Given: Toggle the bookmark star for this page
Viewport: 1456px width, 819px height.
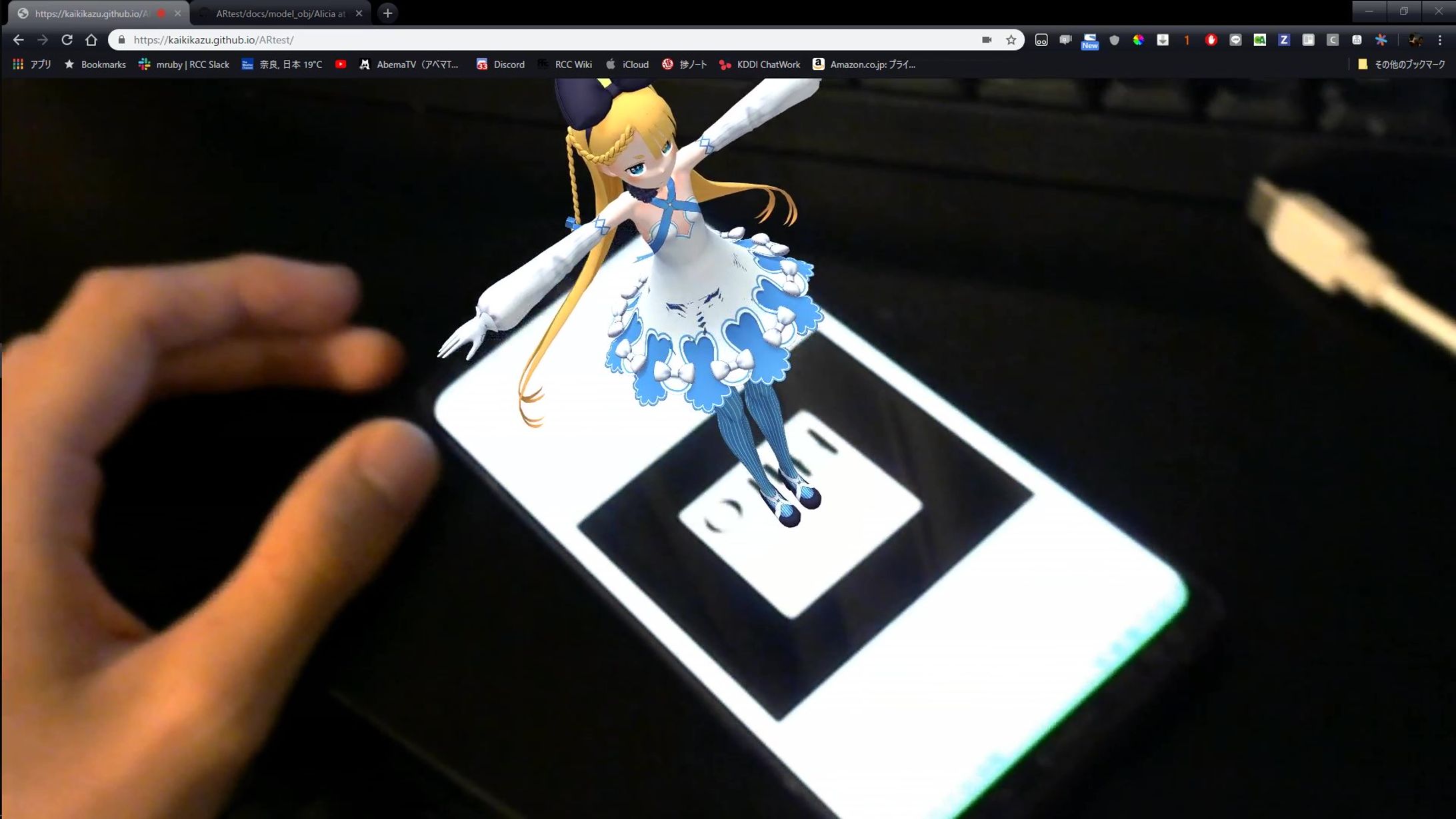Looking at the screenshot, I should click(1011, 40).
